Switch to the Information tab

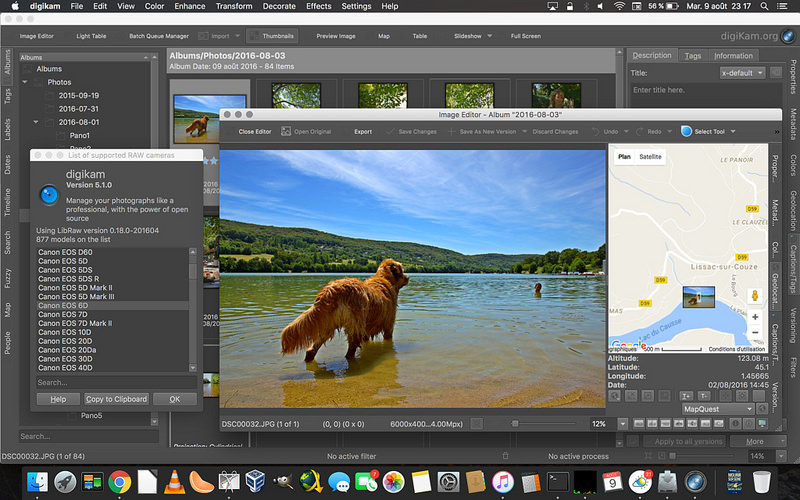click(733, 56)
